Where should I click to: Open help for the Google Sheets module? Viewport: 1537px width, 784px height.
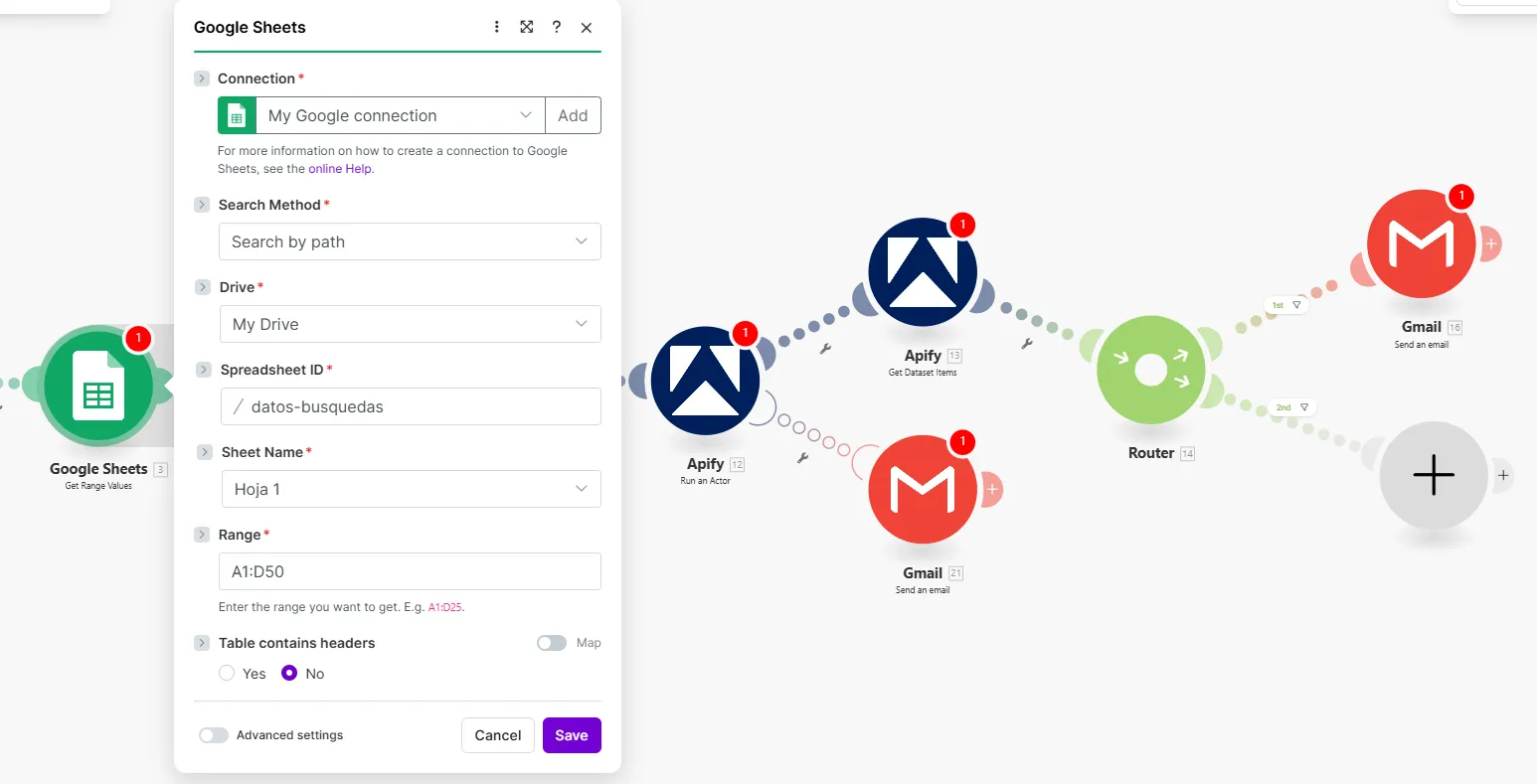tap(556, 27)
